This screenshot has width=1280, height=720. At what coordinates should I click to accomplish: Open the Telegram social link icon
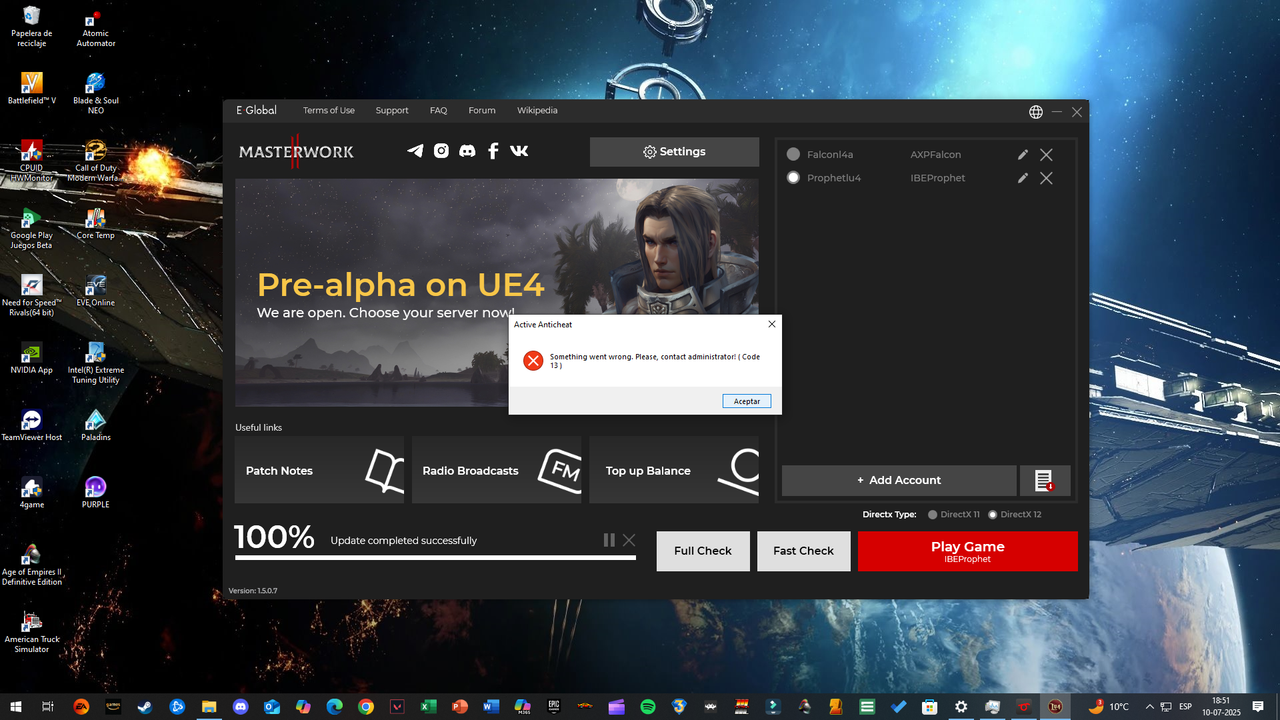click(415, 151)
